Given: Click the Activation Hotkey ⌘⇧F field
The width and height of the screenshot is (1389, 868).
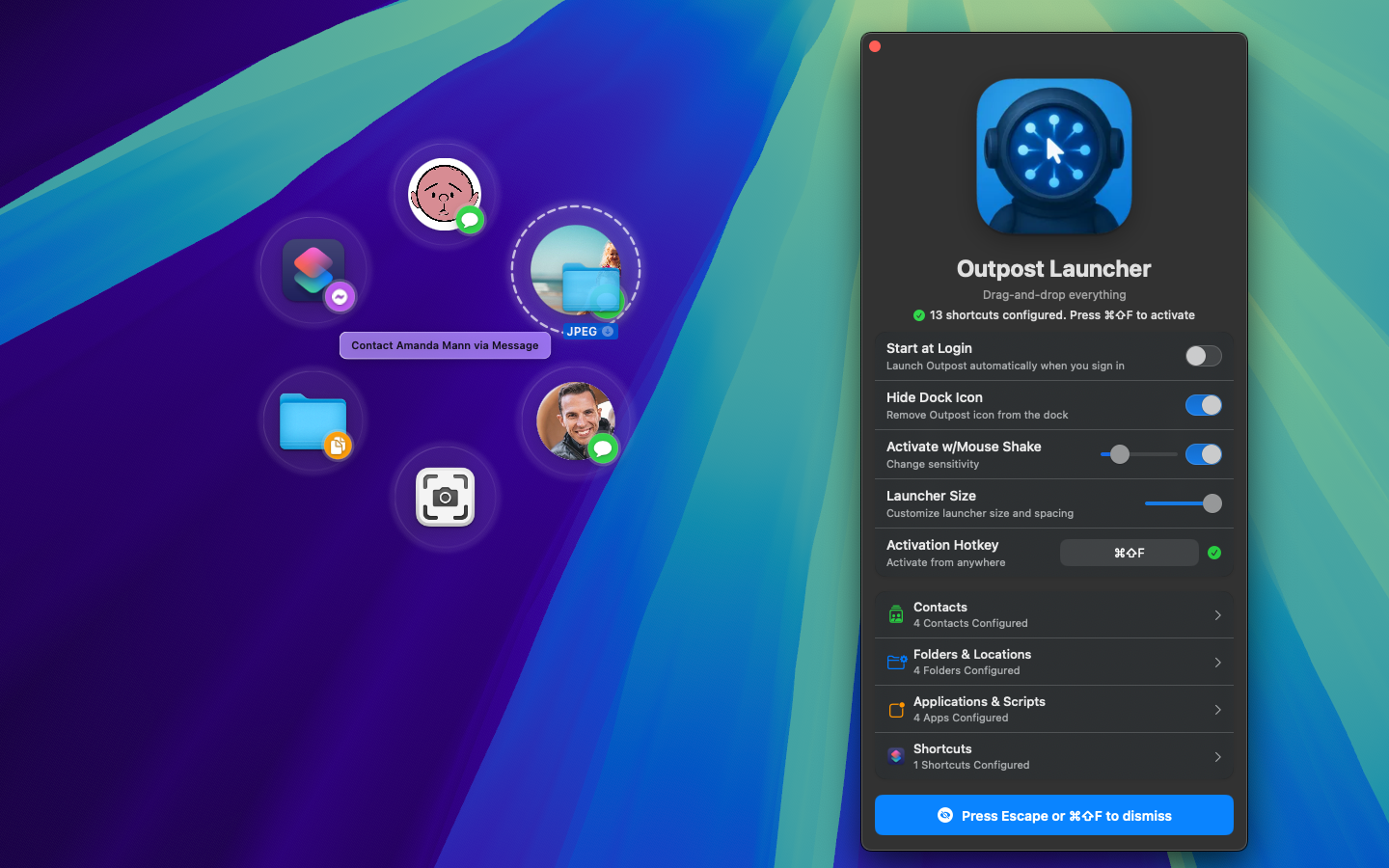Looking at the screenshot, I should pos(1129,553).
